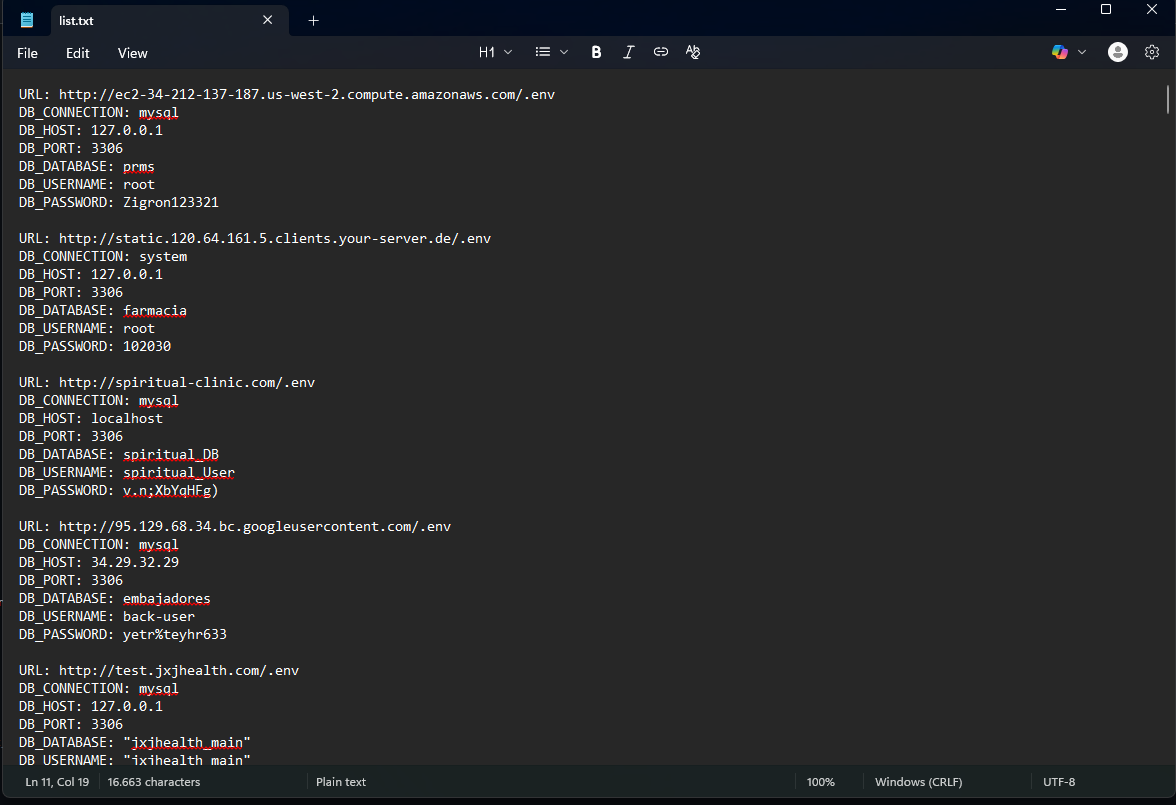The height and width of the screenshot is (805, 1176).
Task: Click the URL line containing test.jxjhealth.com
Action: tap(159, 671)
